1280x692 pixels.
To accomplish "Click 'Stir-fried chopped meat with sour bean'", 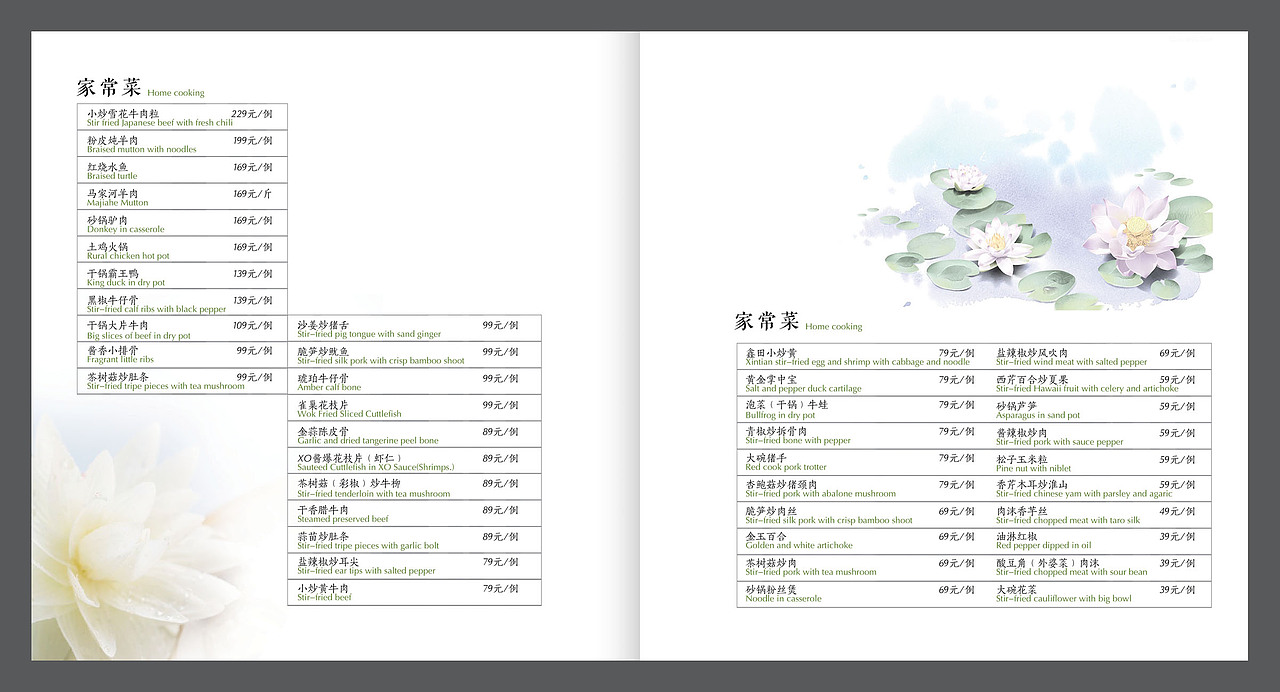I will click(x=1072, y=573).
